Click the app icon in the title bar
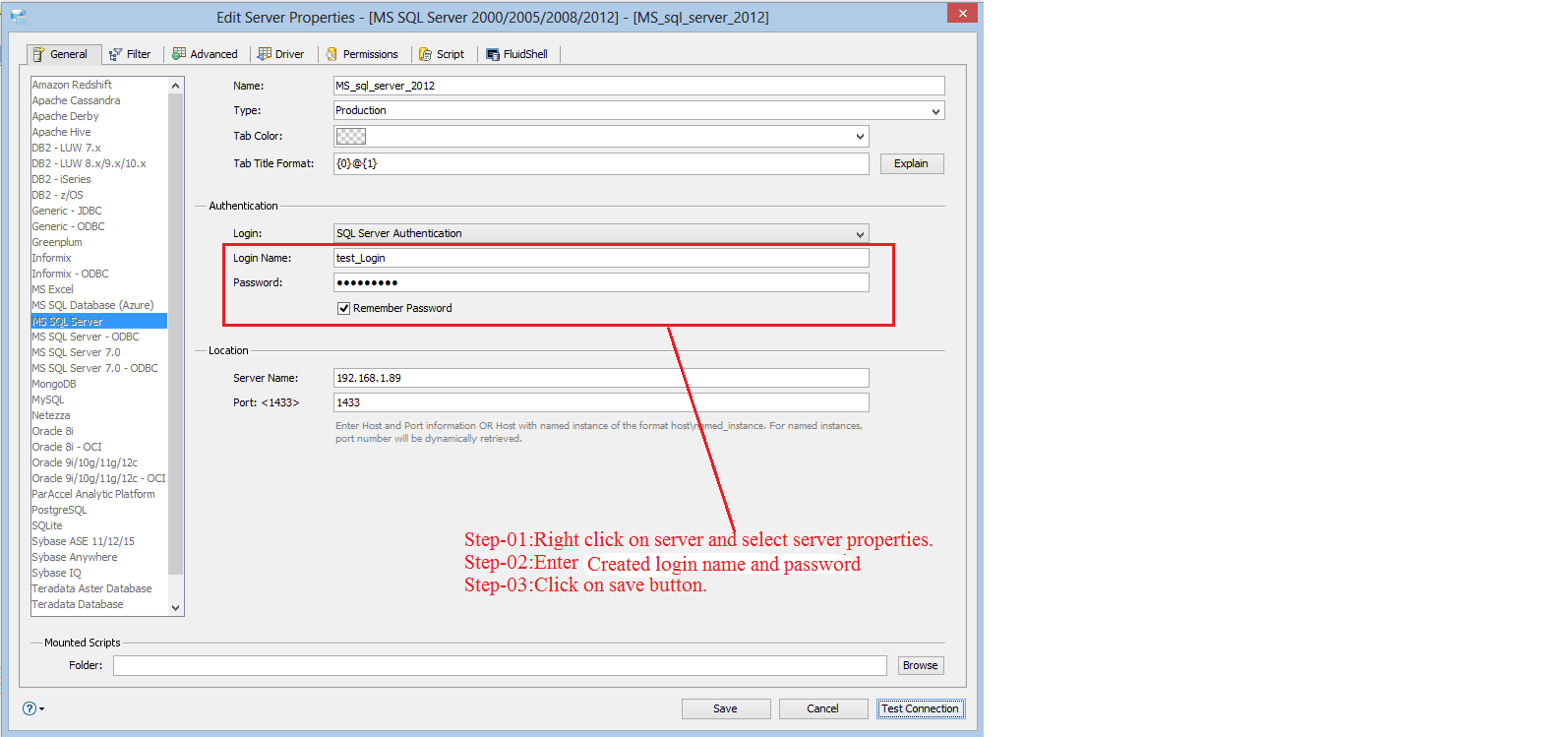This screenshot has width=1568, height=737. coord(18,17)
